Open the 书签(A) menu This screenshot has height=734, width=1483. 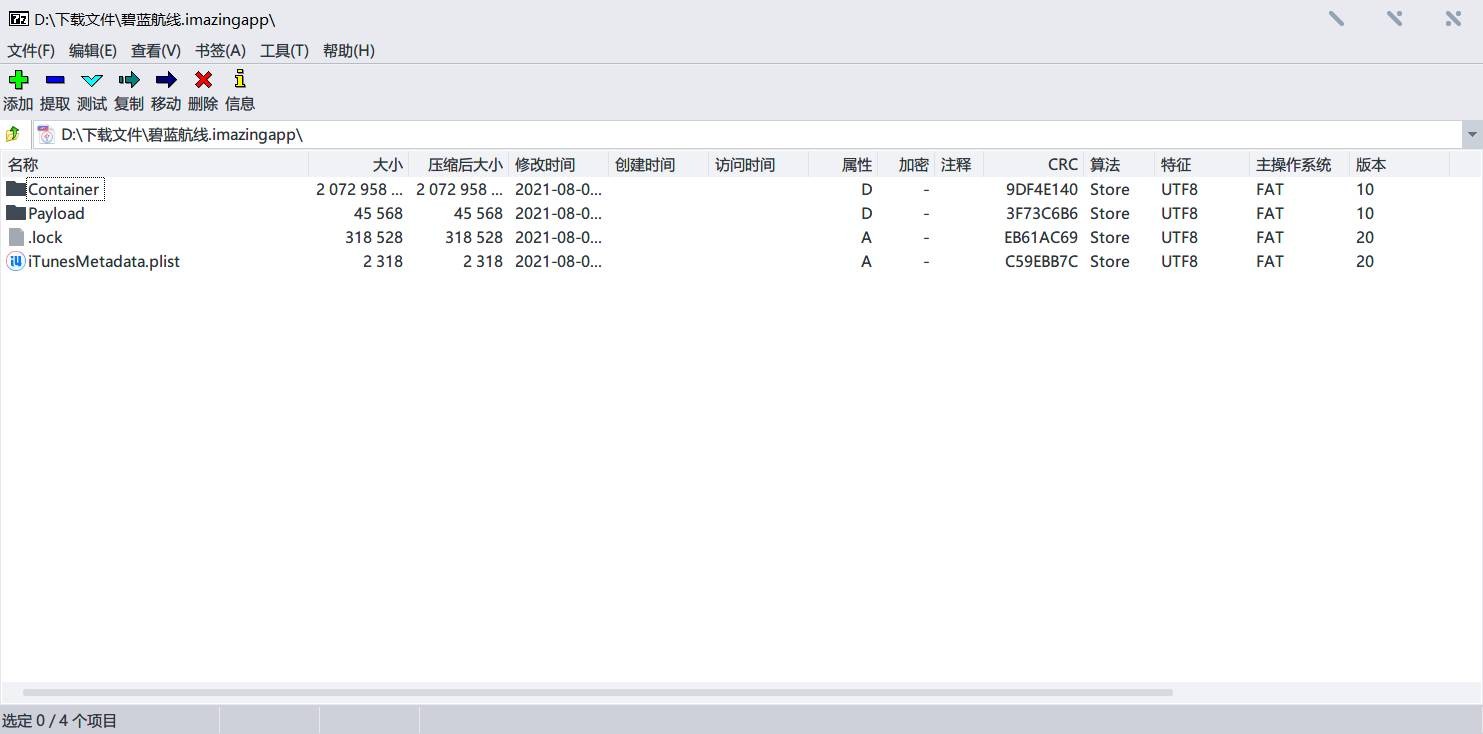220,51
